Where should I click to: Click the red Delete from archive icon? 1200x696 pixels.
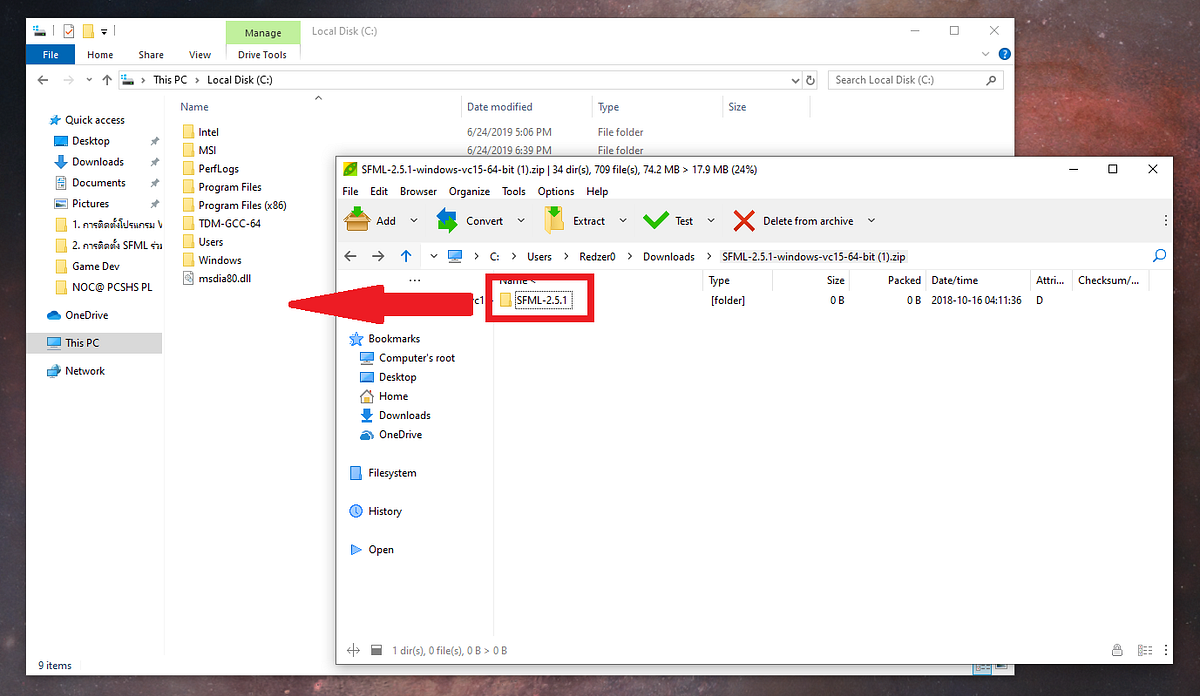point(744,220)
